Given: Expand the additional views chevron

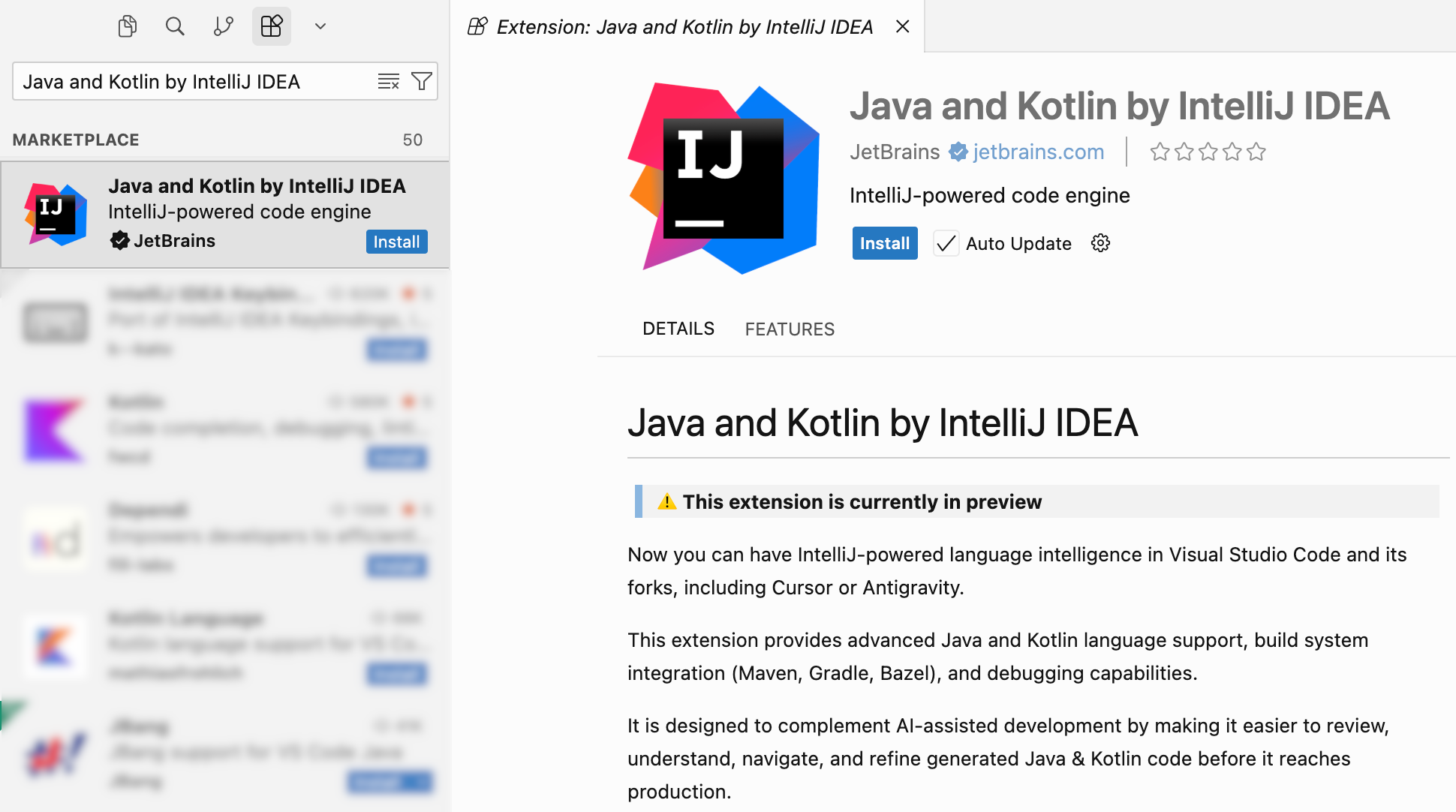Looking at the screenshot, I should coord(320,26).
